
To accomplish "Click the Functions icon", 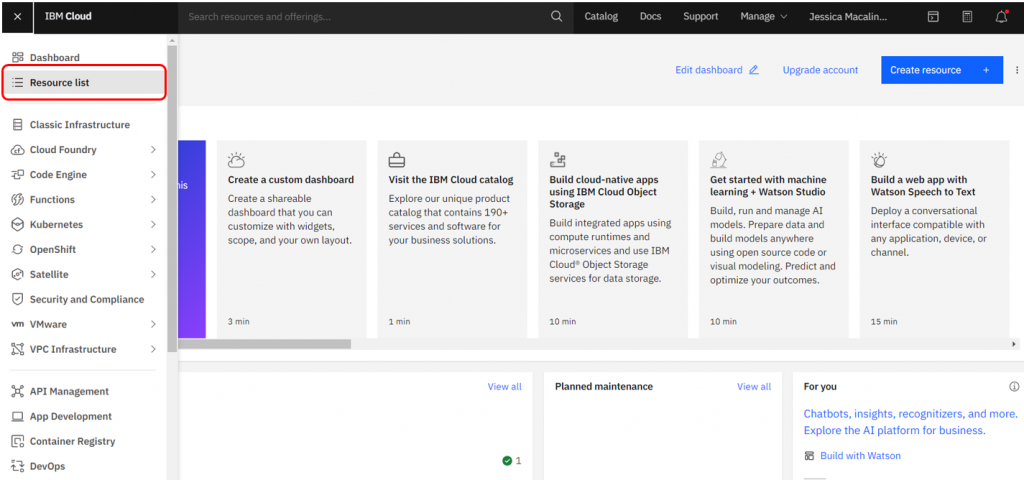I will 18,199.
